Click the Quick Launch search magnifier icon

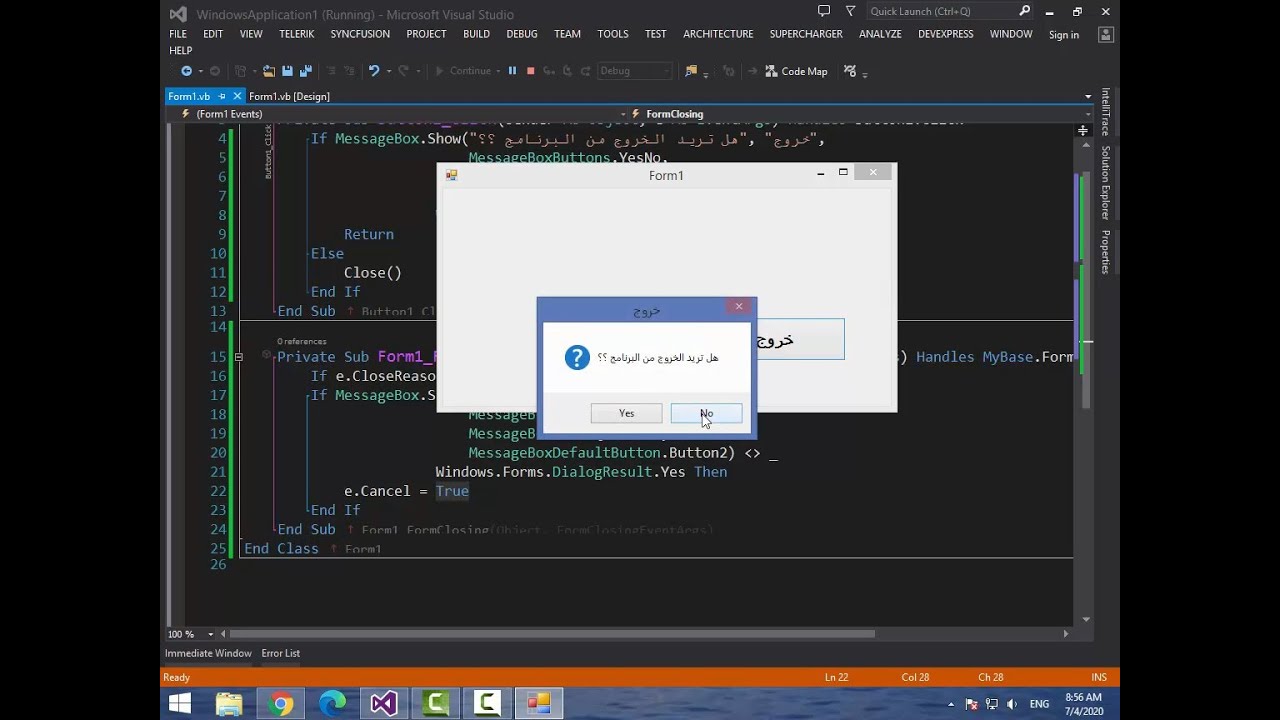point(1025,11)
